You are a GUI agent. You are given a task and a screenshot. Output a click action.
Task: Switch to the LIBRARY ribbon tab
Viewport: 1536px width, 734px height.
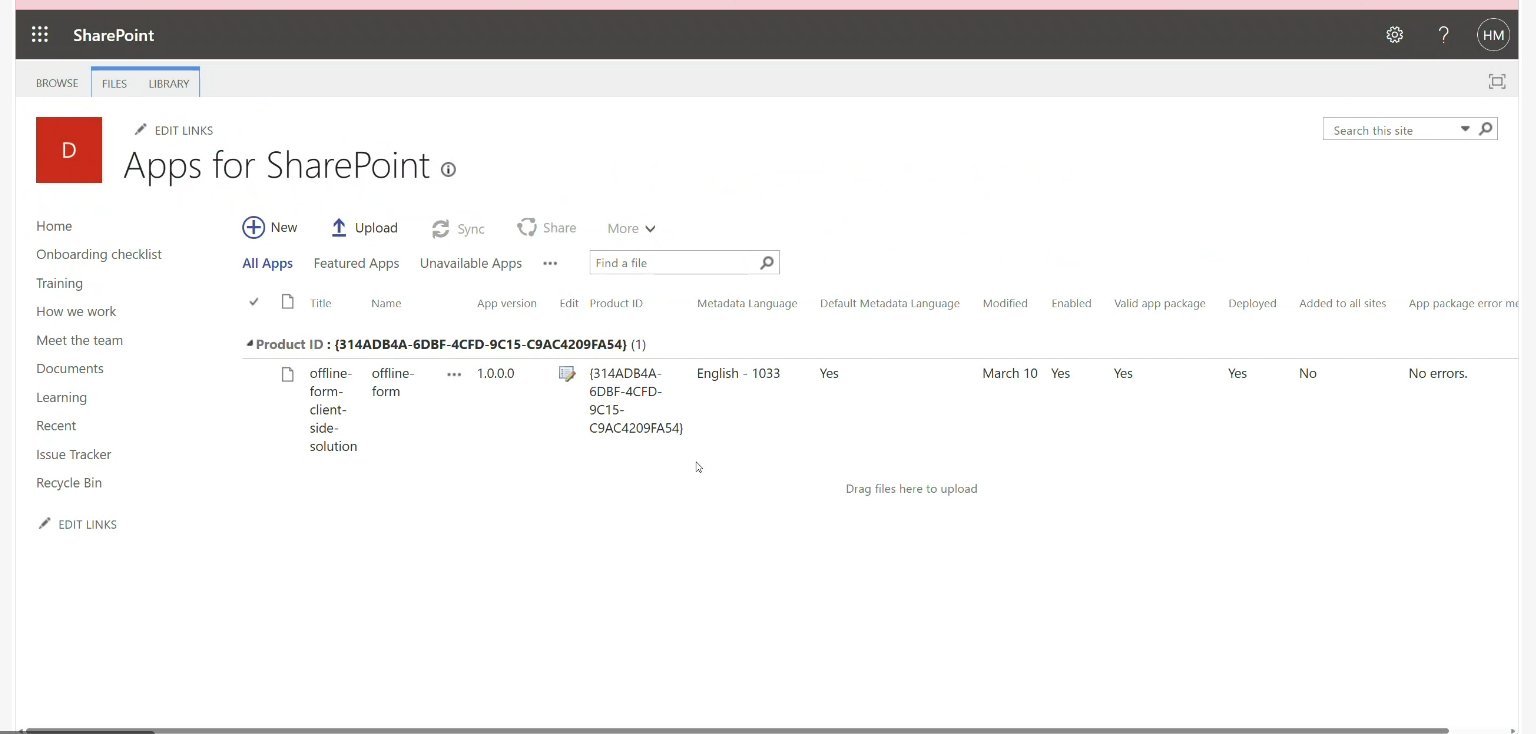point(169,83)
